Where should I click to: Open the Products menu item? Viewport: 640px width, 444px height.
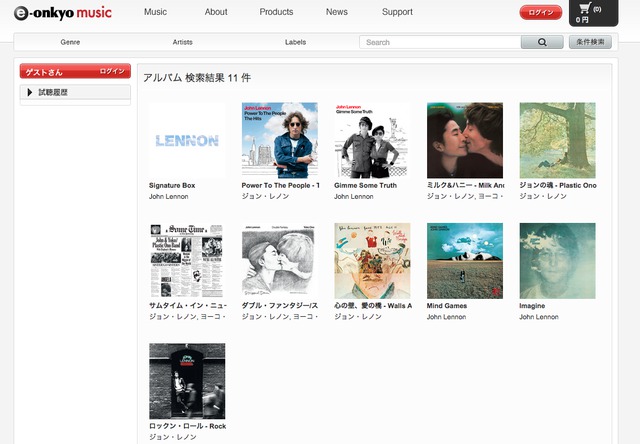tap(276, 12)
